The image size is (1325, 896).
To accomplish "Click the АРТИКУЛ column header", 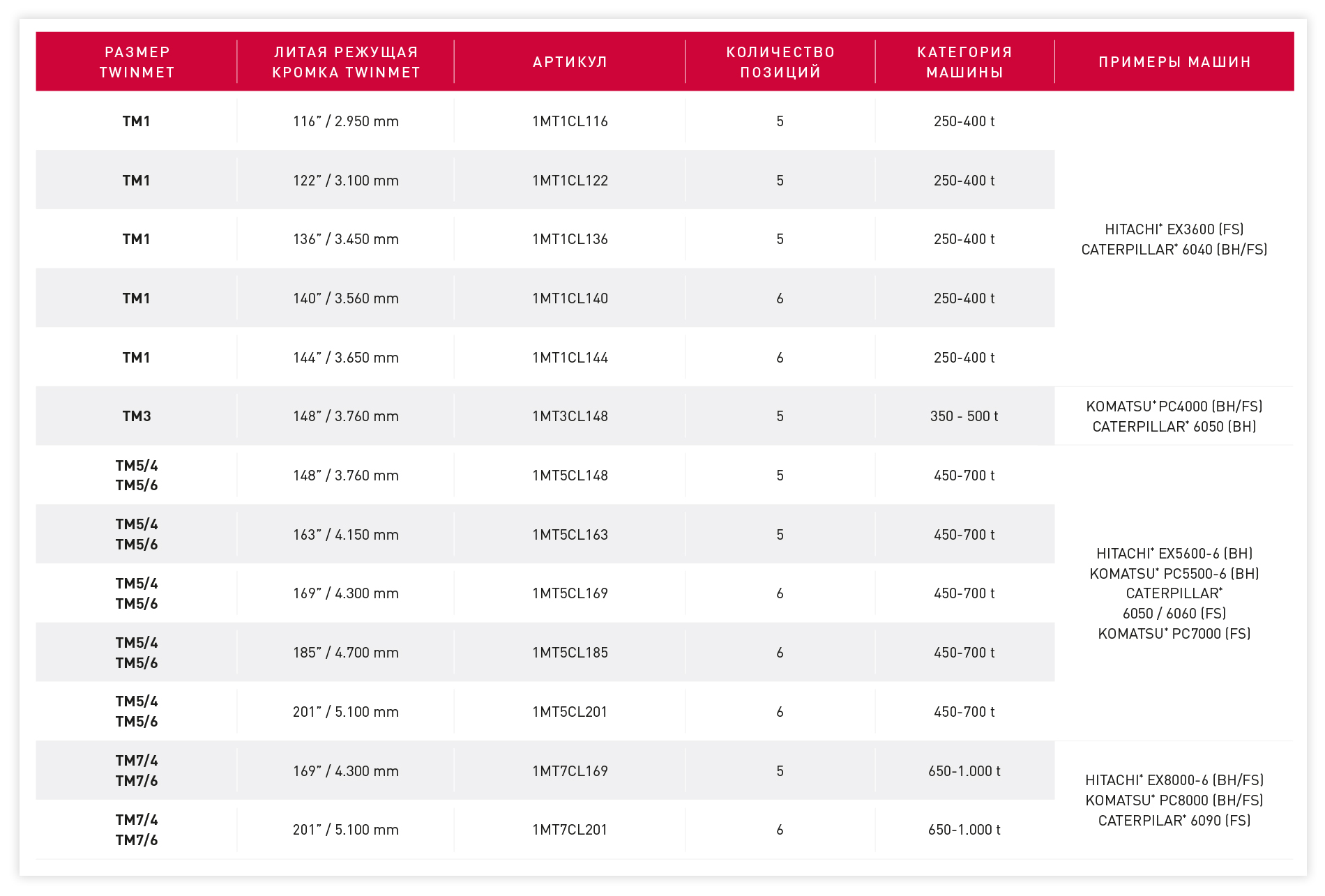I will [570, 62].
